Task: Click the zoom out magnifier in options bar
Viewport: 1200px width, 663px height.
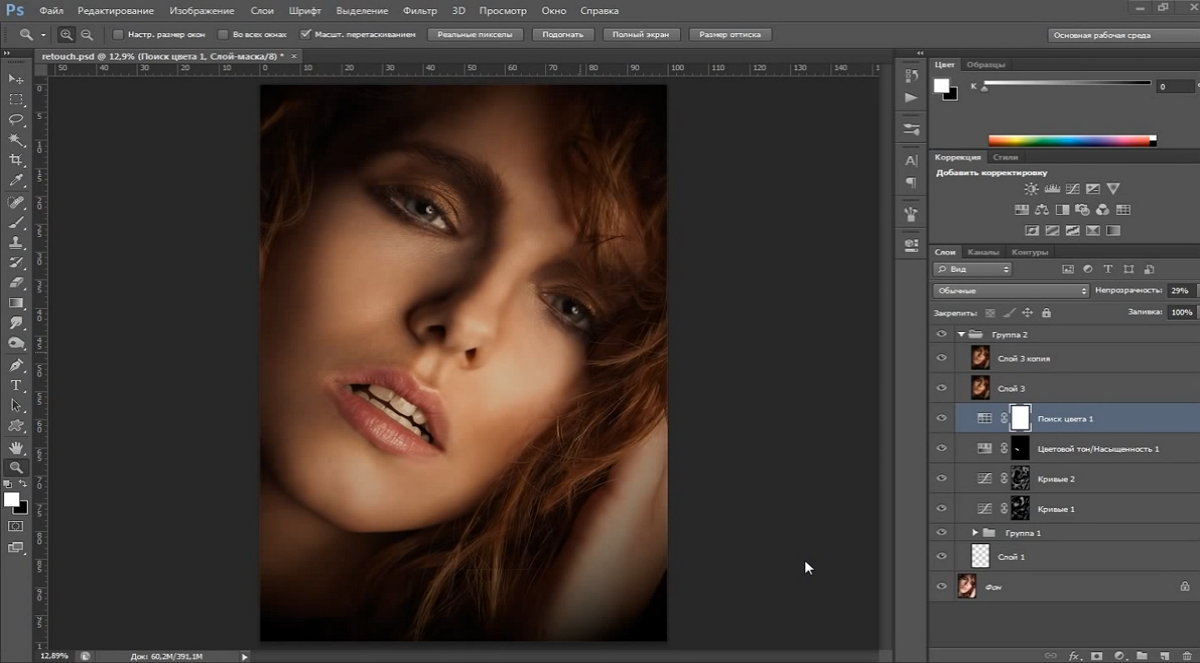Action: [x=87, y=34]
